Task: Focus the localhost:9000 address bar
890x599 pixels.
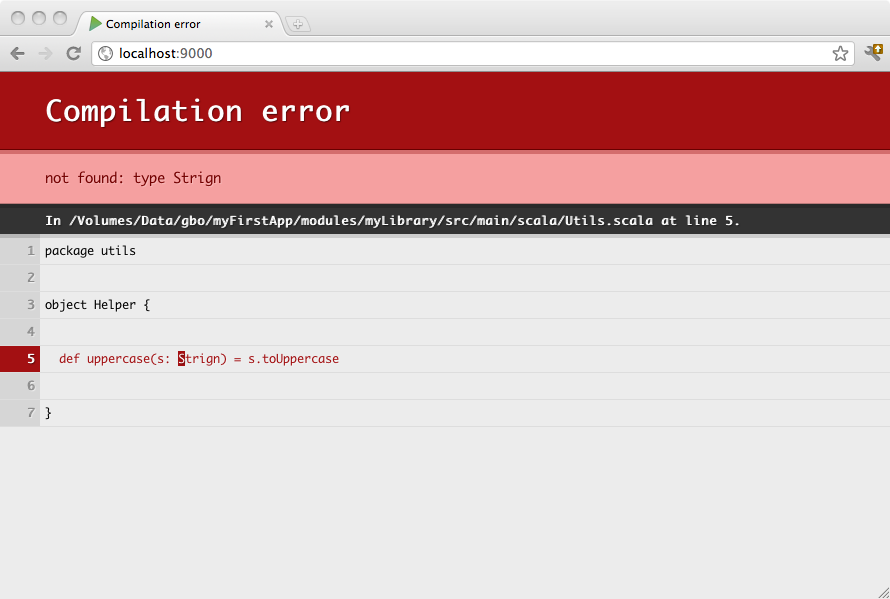Action: [450, 54]
